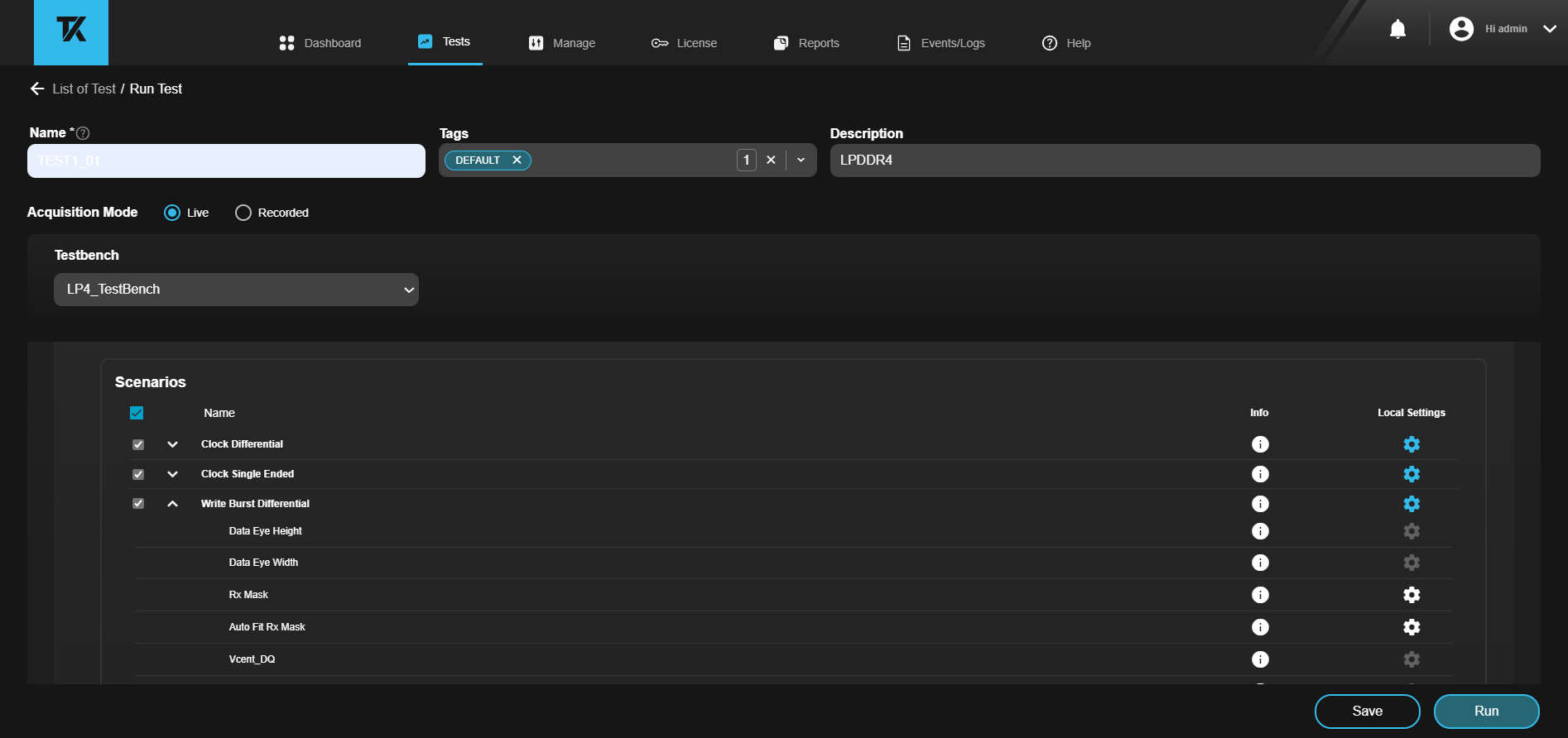Go to the Reports tab
The image size is (1568, 738).
pyautogui.click(x=806, y=43)
